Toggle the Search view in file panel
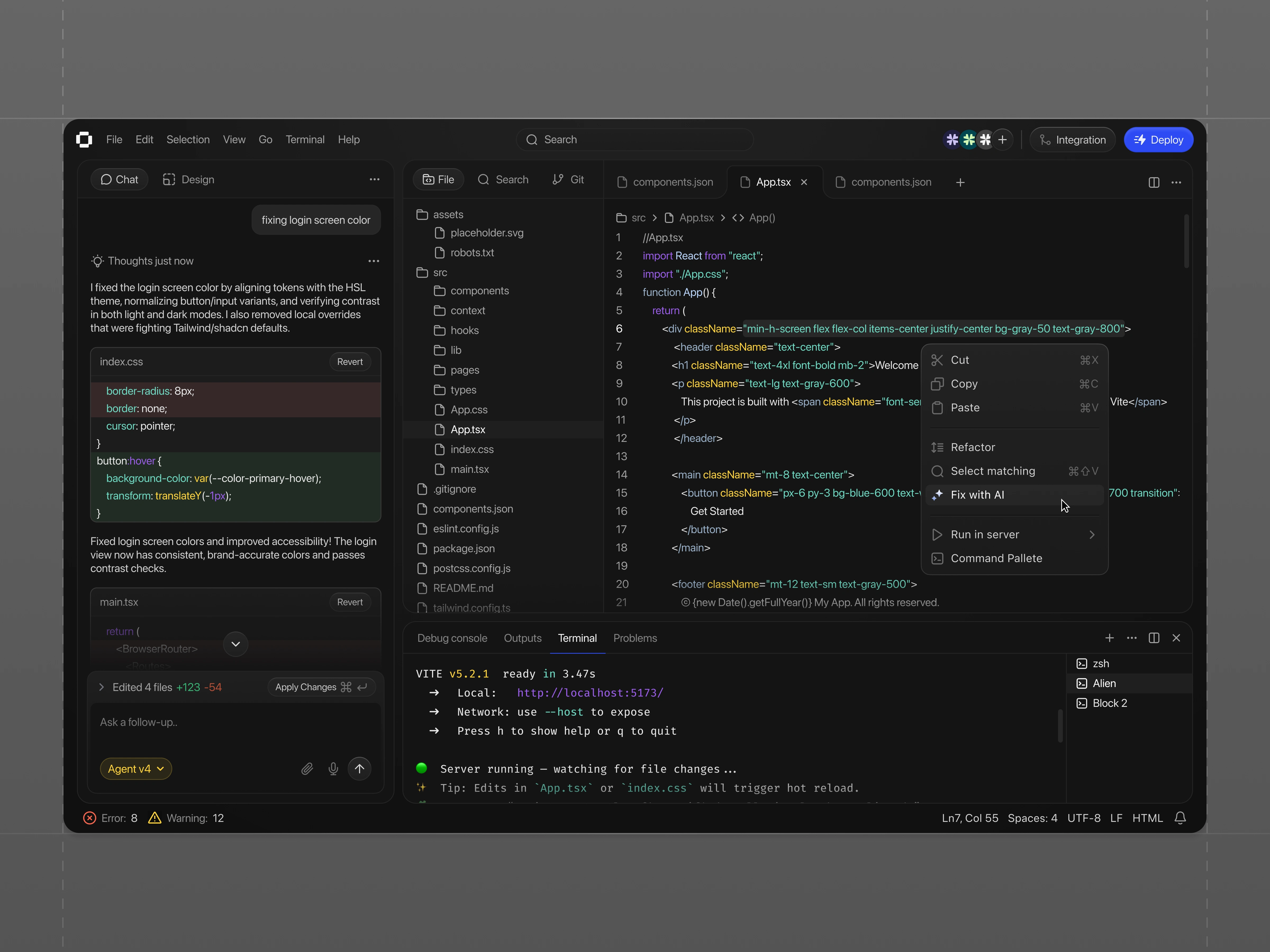This screenshot has height=952, width=1270. (503, 180)
